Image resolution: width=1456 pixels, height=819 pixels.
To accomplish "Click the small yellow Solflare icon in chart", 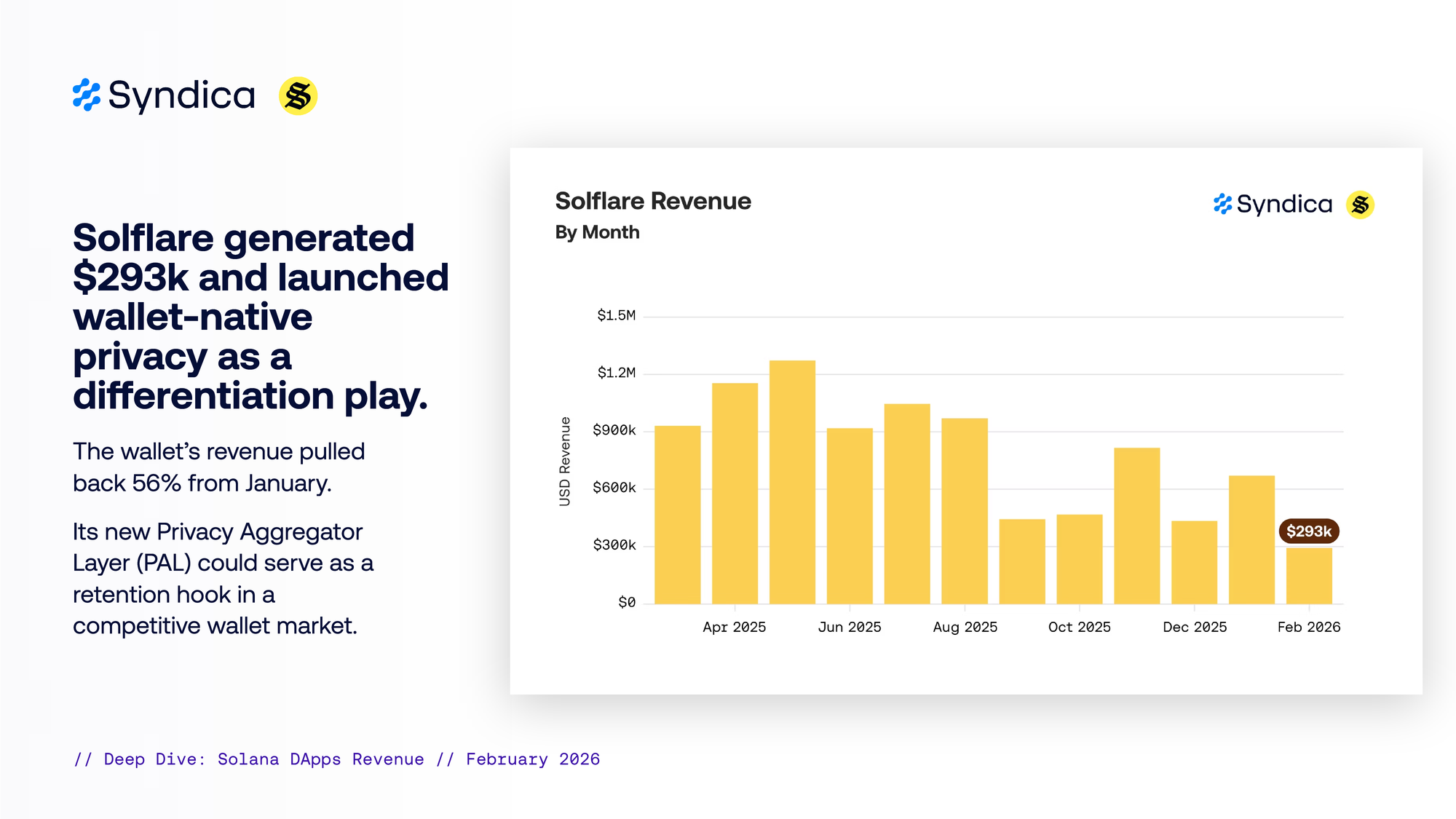I will pyautogui.click(x=1359, y=205).
